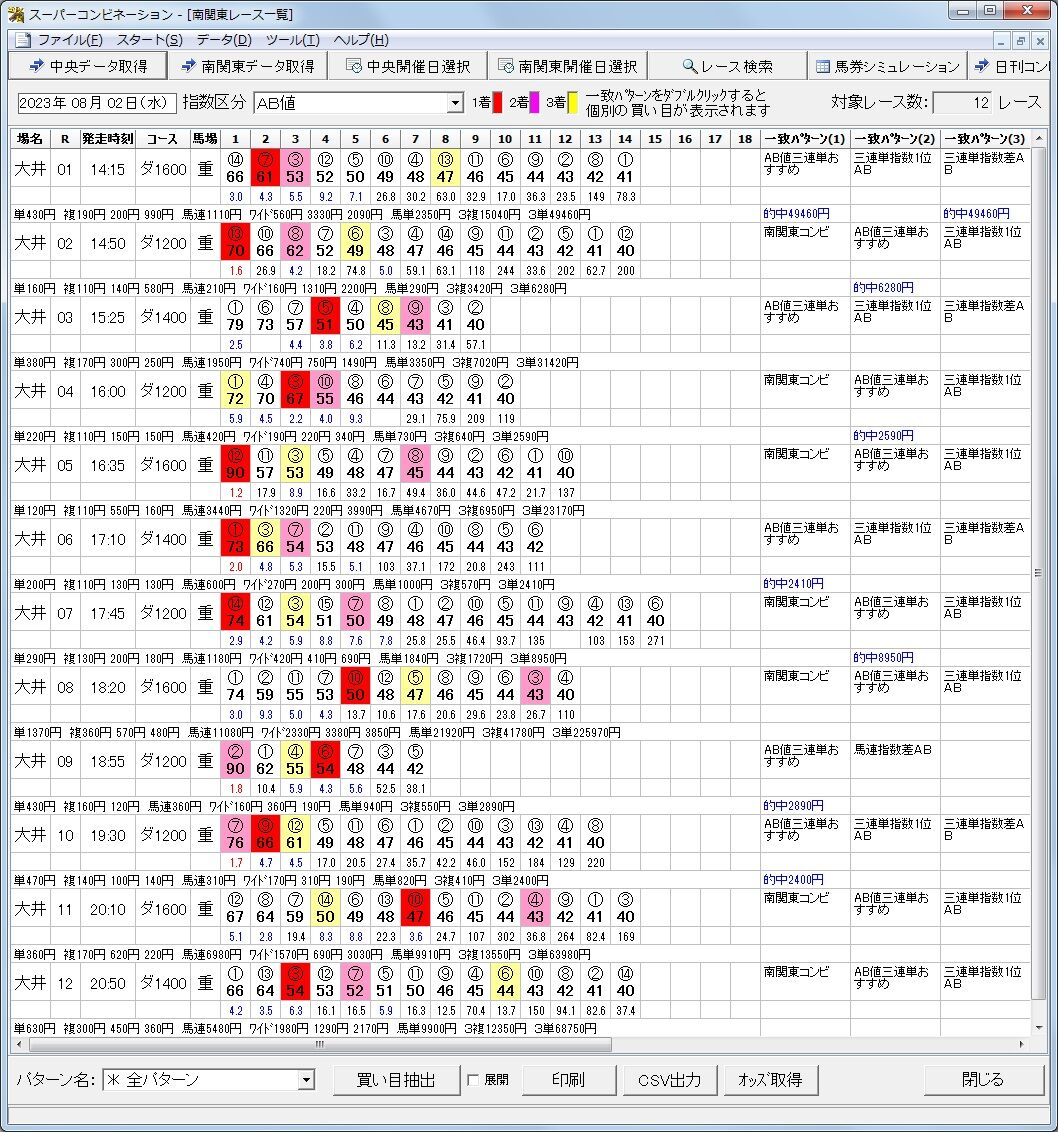
Task: Launch 馬券シミュレーション from the toolbar
Action: [888, 66]
